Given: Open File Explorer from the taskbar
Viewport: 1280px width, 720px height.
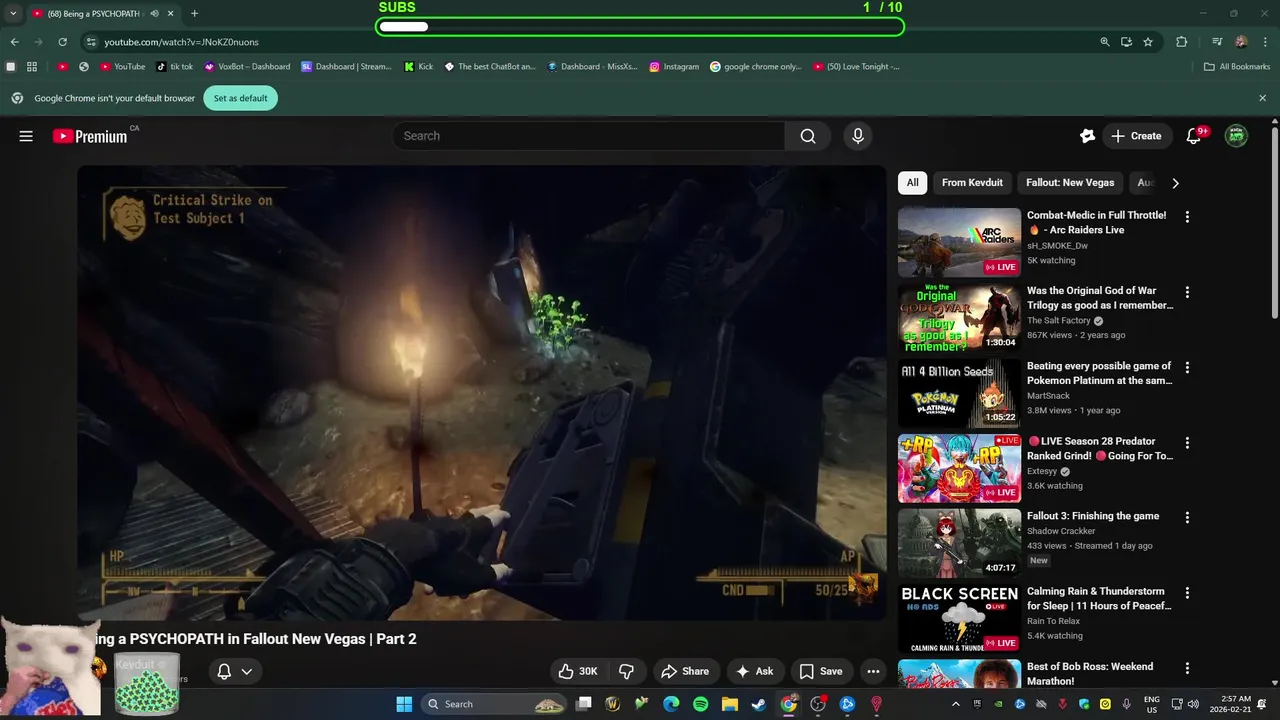Looking at the screenshot, I should coord(729,704).
